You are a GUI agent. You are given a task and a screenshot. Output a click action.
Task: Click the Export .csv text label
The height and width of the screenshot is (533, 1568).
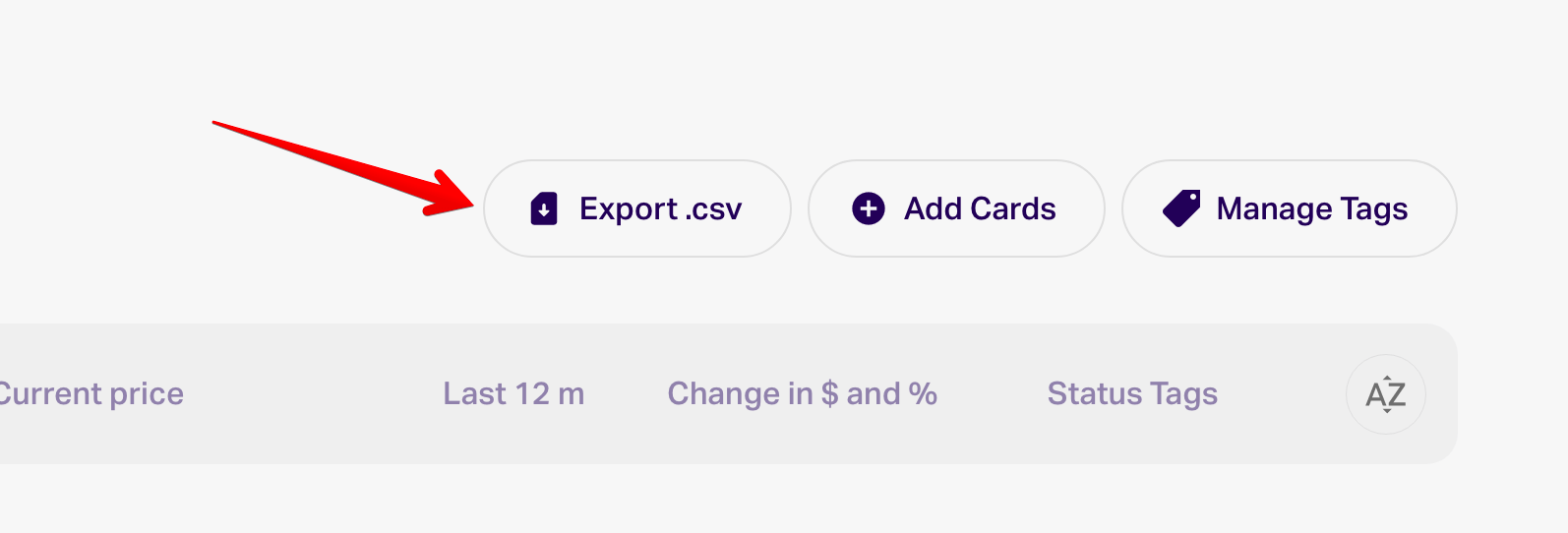tap(660, 208)
